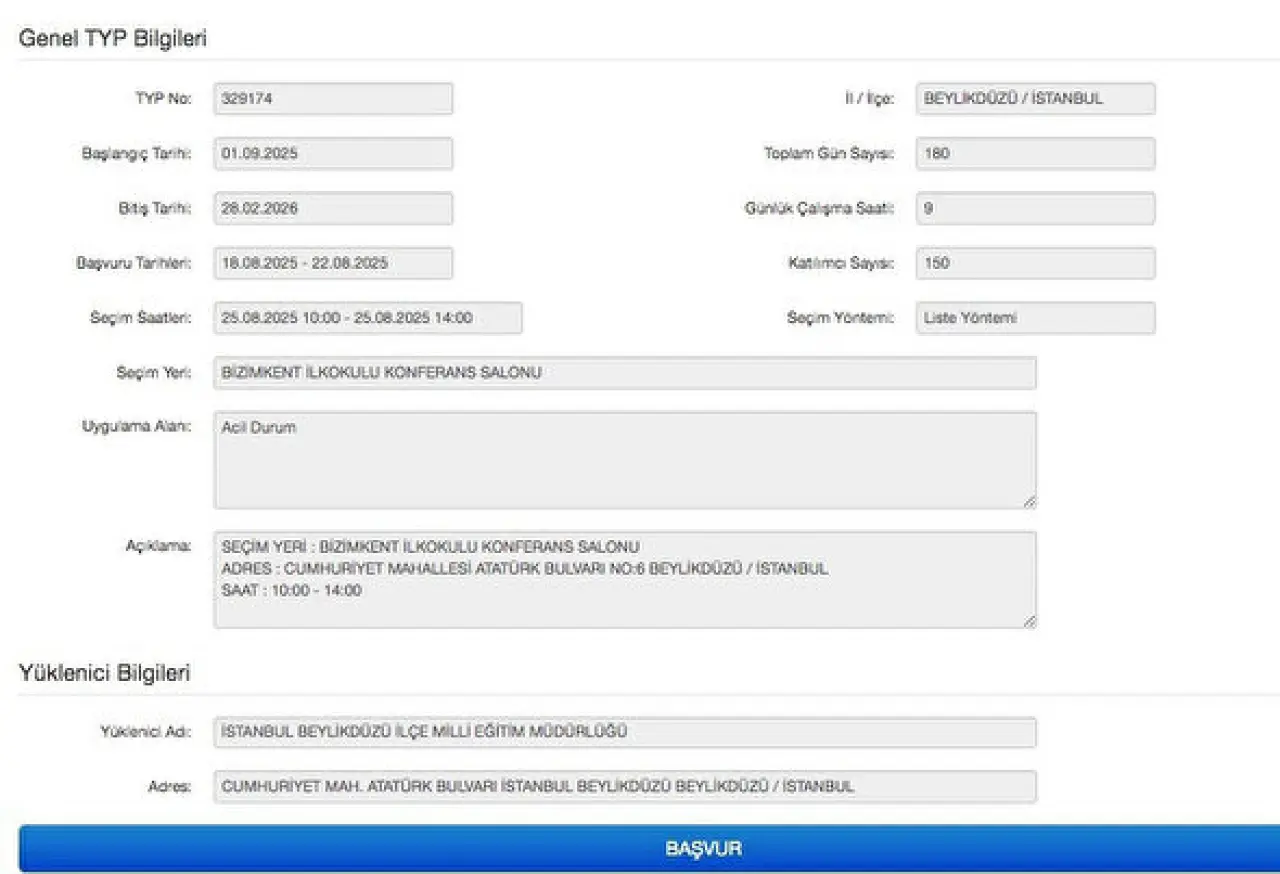Click the Yüklenici Adı field

coord(625,732)
